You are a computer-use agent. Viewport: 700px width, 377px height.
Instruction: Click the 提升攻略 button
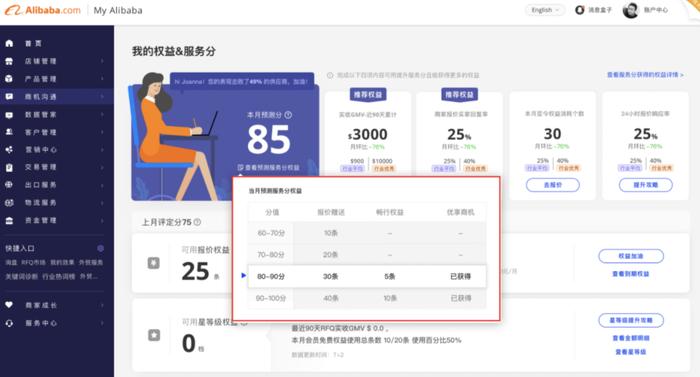click(646, 185)
